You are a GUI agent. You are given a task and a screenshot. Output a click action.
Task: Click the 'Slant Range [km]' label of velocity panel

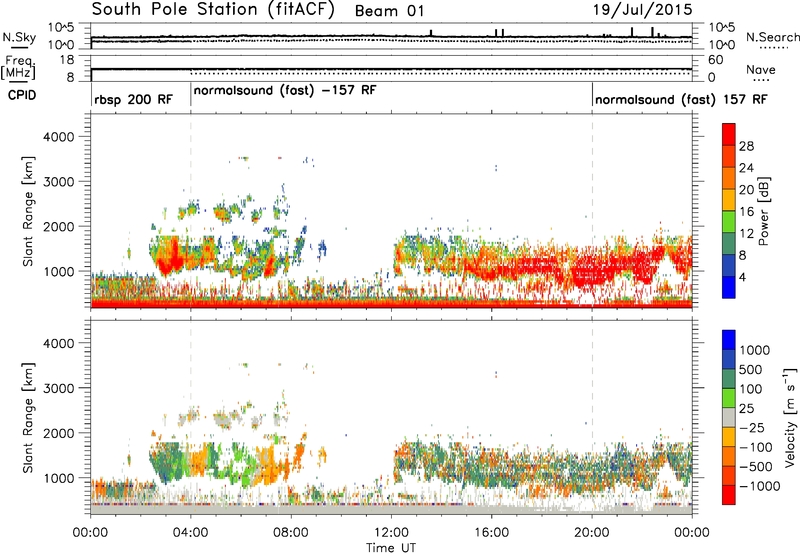pyautogui.click(x=28, y=417)
